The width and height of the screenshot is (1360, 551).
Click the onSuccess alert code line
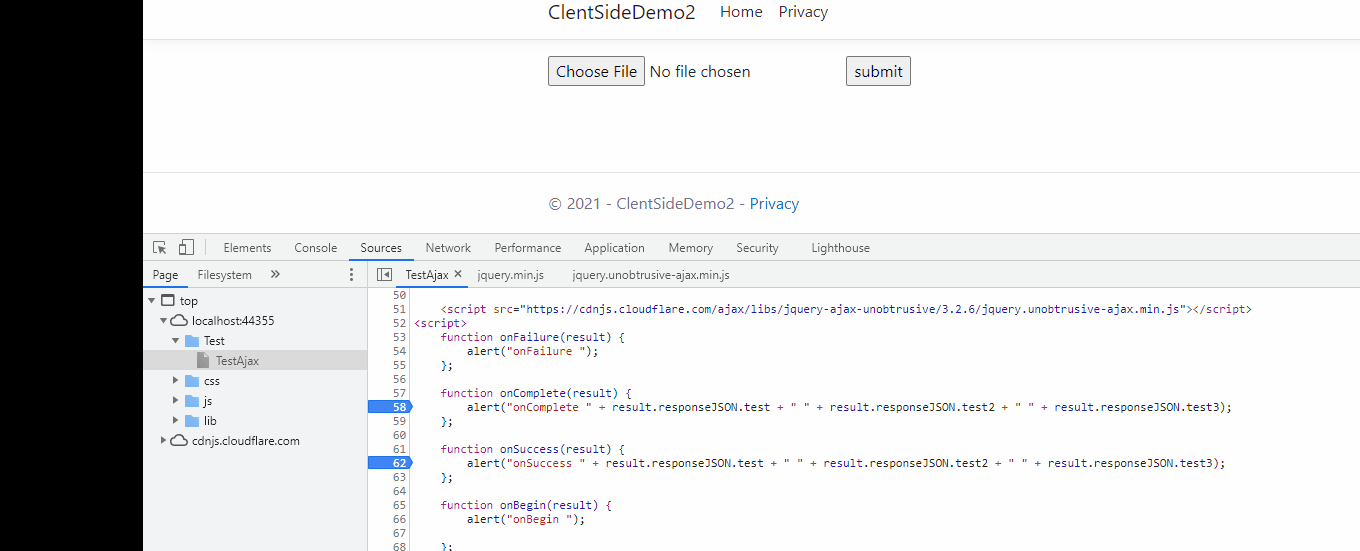click(x=846, y=463)
